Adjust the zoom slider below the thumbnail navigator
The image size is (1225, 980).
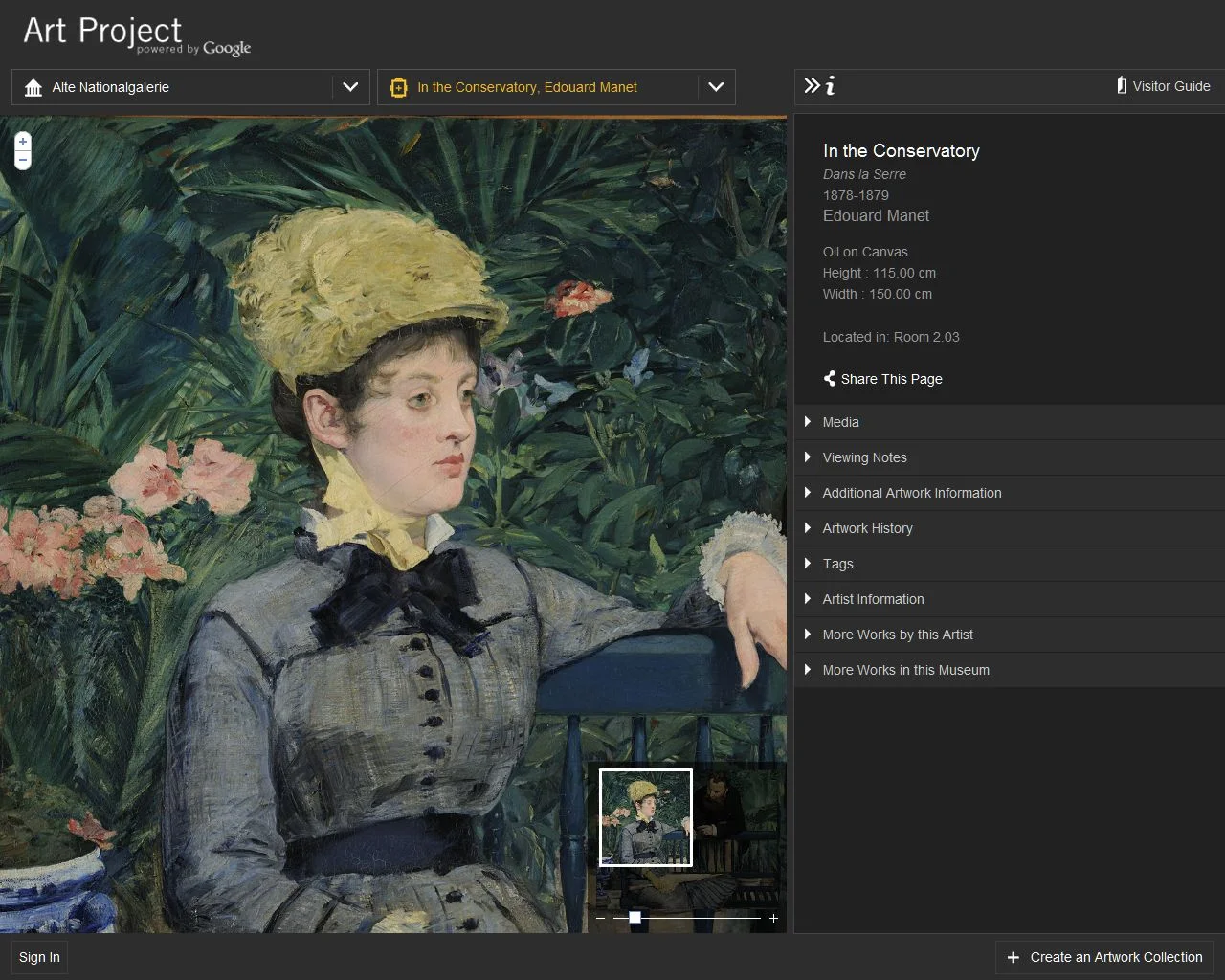point(634,917)
